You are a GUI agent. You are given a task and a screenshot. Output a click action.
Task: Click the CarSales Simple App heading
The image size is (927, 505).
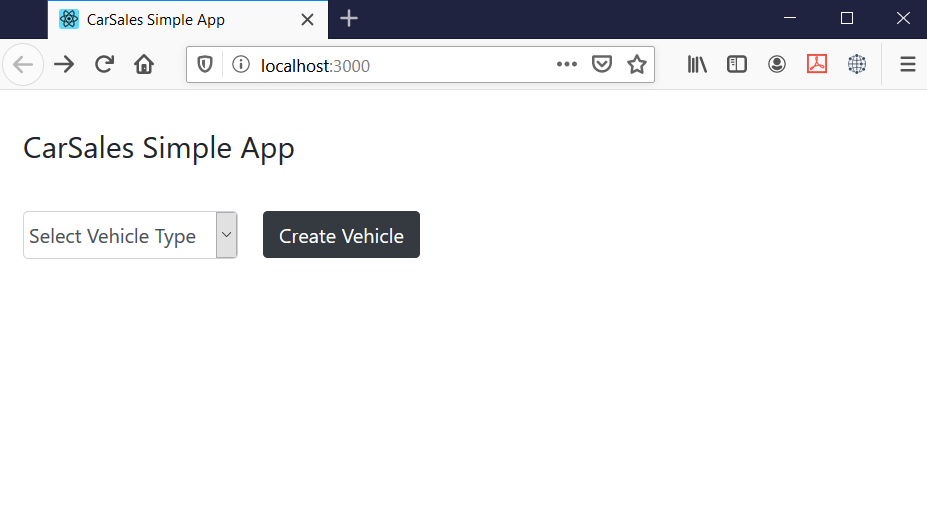[x=158, y=148]
